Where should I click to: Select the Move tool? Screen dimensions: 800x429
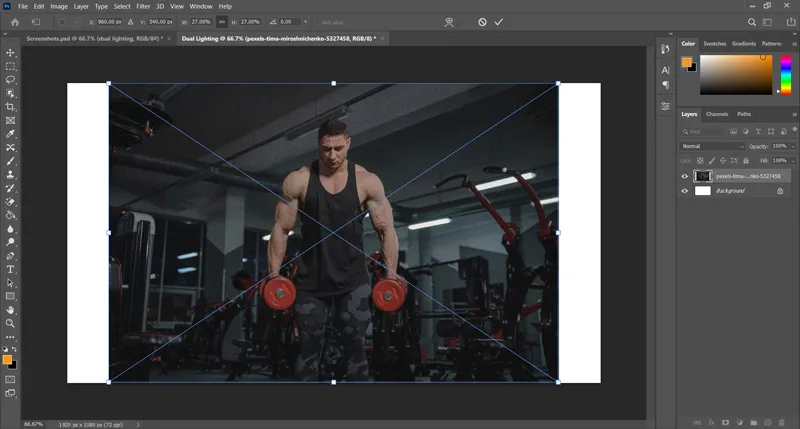11,51
